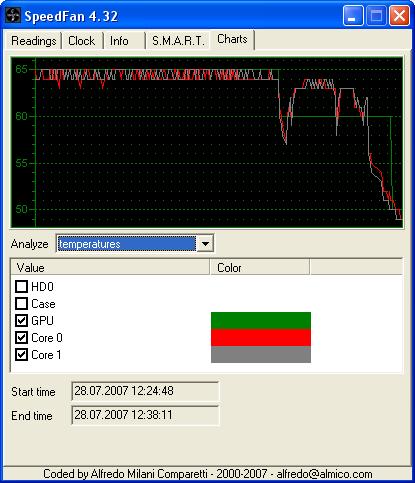415x483 pixels.
Task: Maximize the SpeedFan window
Action: coord(376,15)
